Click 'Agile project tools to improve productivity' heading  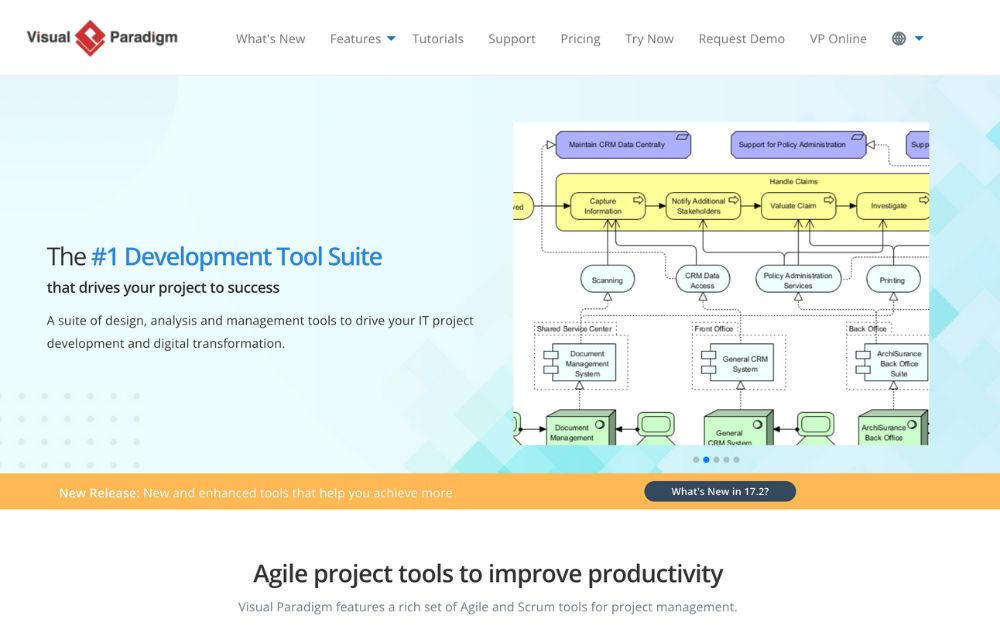pyautogui.click(x=488, y=574)
